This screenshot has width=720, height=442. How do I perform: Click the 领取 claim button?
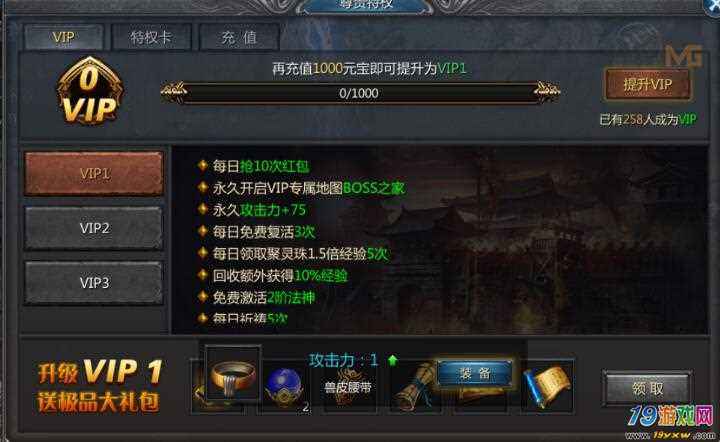(x=648, y=389)
